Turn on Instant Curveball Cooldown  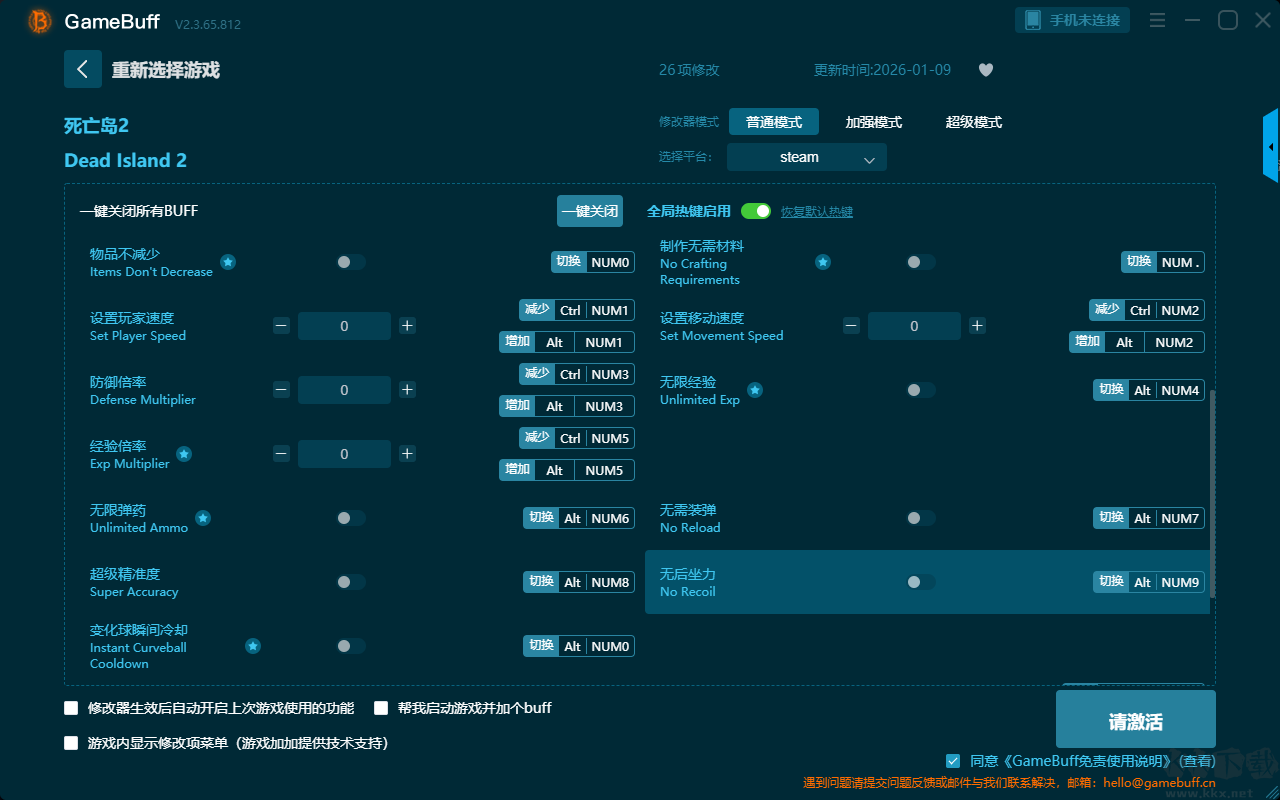tap(351, 646)
